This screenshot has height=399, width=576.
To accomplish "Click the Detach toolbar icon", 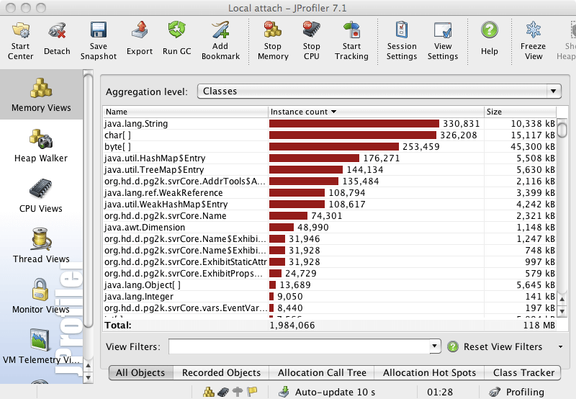I will [57, 39].
